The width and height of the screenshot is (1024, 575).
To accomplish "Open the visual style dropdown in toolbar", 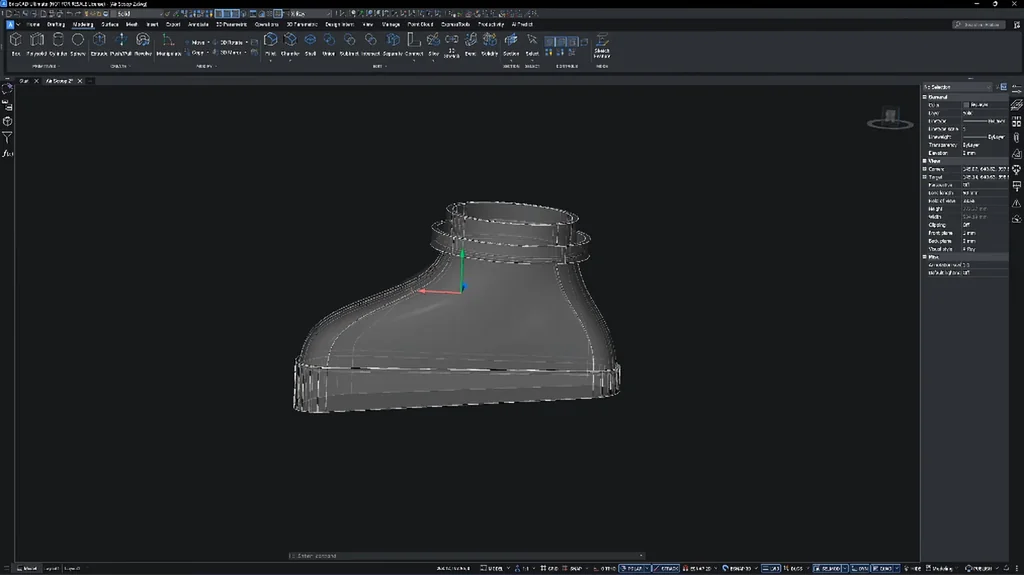I will (310, 14).
